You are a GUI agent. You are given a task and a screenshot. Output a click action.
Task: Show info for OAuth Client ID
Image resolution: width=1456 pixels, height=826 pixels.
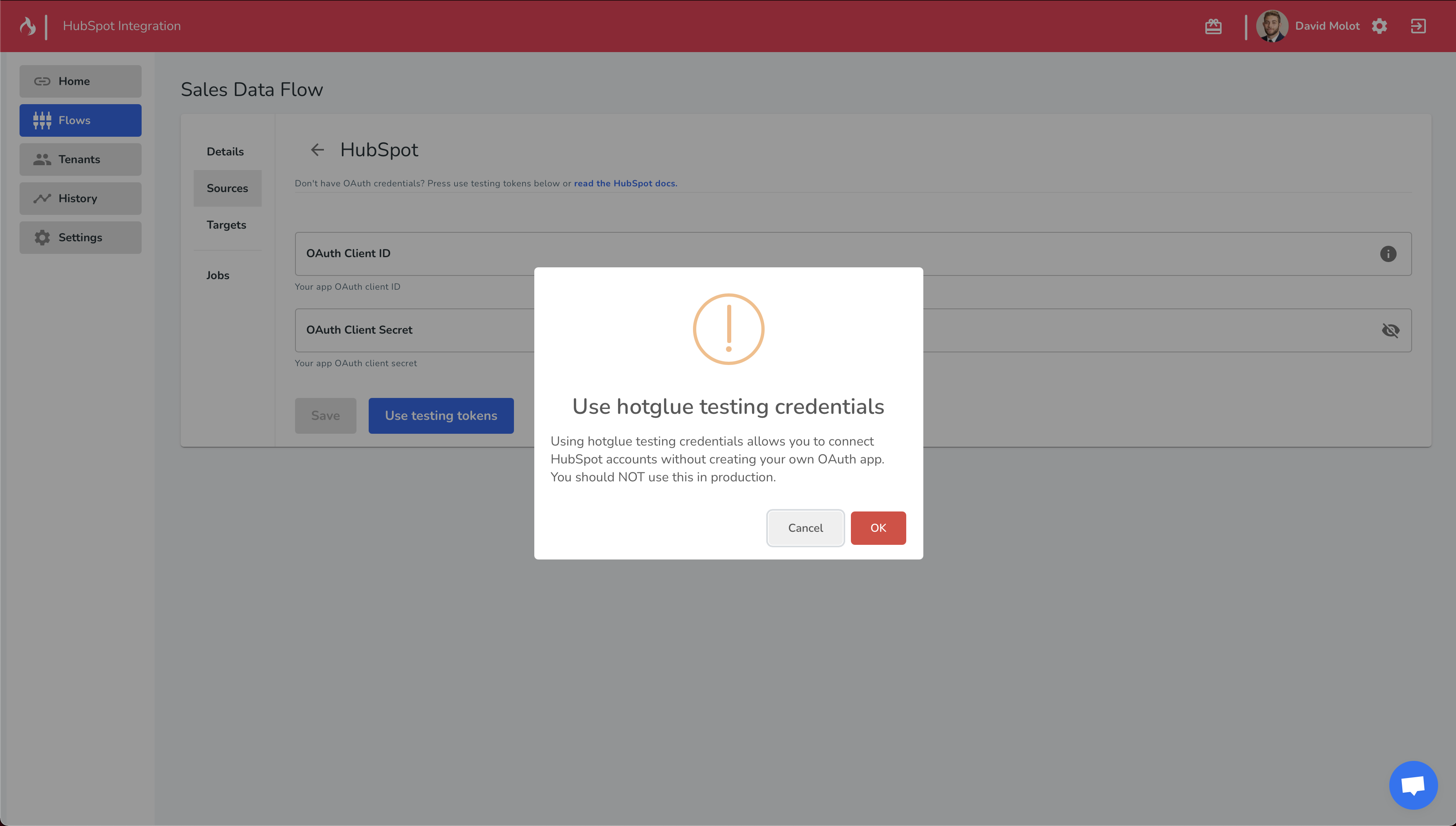[1388, 253]
